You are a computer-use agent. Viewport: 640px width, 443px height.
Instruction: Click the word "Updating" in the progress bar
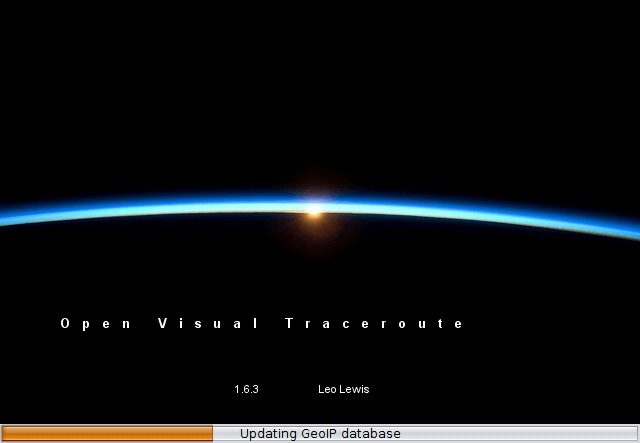click(268, 433)
